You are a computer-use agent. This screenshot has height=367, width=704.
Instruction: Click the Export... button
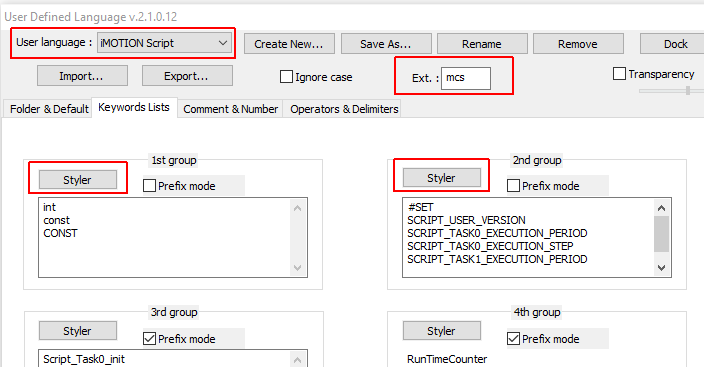[187, 76]
